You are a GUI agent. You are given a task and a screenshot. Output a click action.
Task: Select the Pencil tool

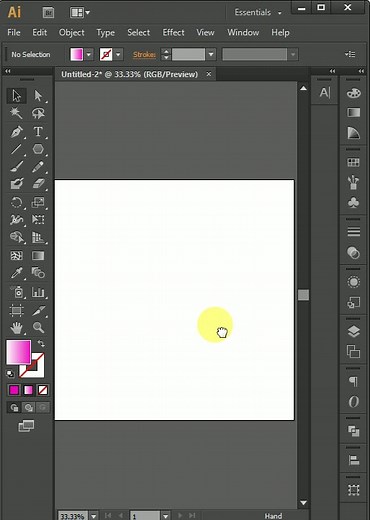[x=38, y=166]
